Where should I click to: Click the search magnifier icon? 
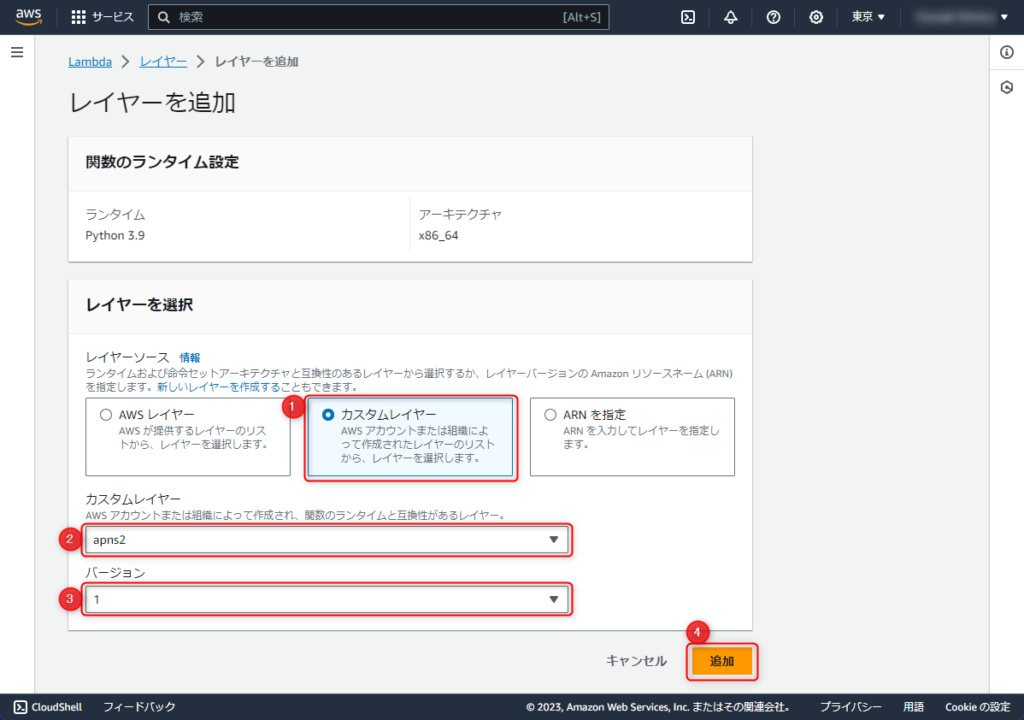[x=163, y=17]
